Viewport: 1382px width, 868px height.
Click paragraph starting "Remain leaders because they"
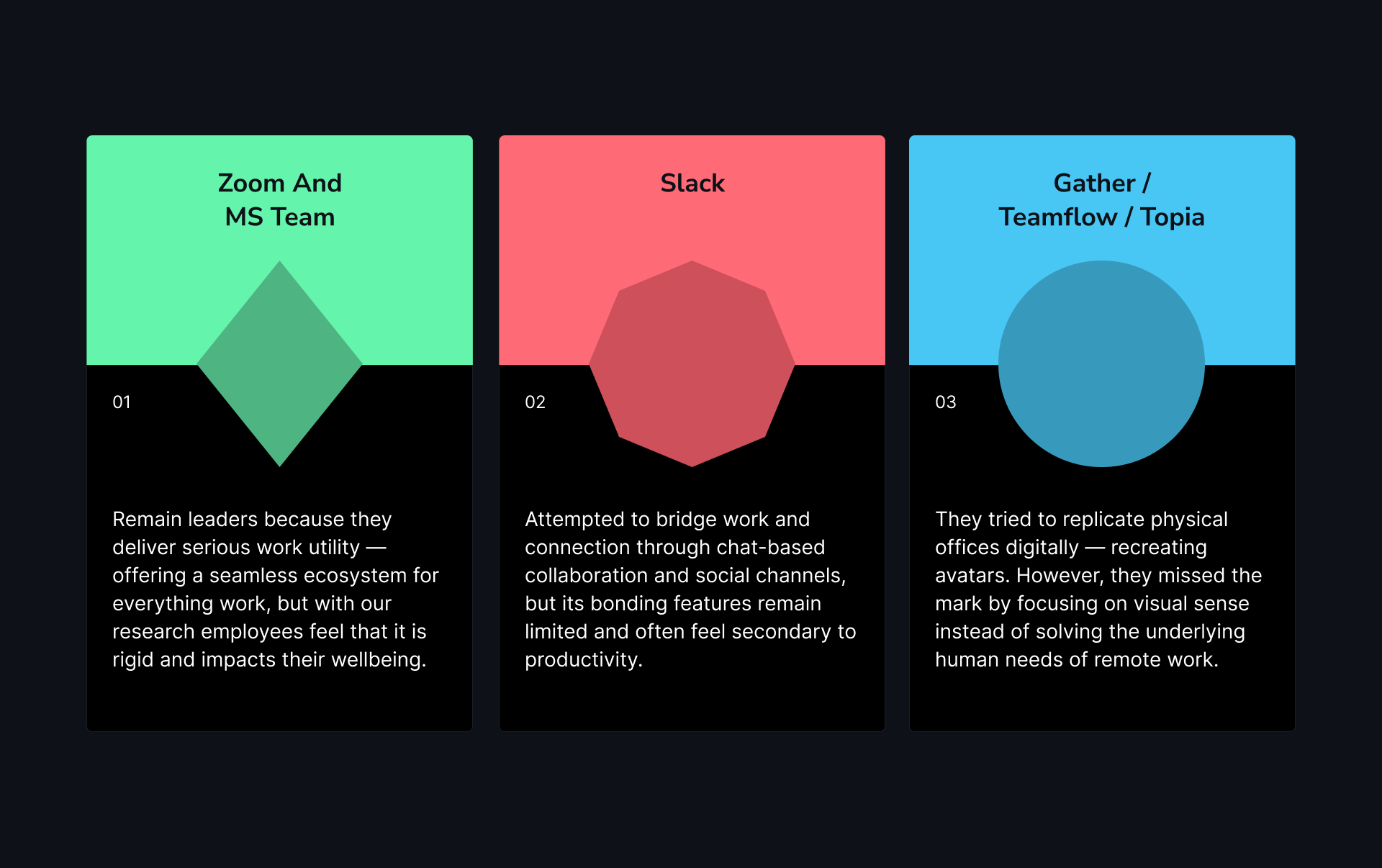(275, 589)
